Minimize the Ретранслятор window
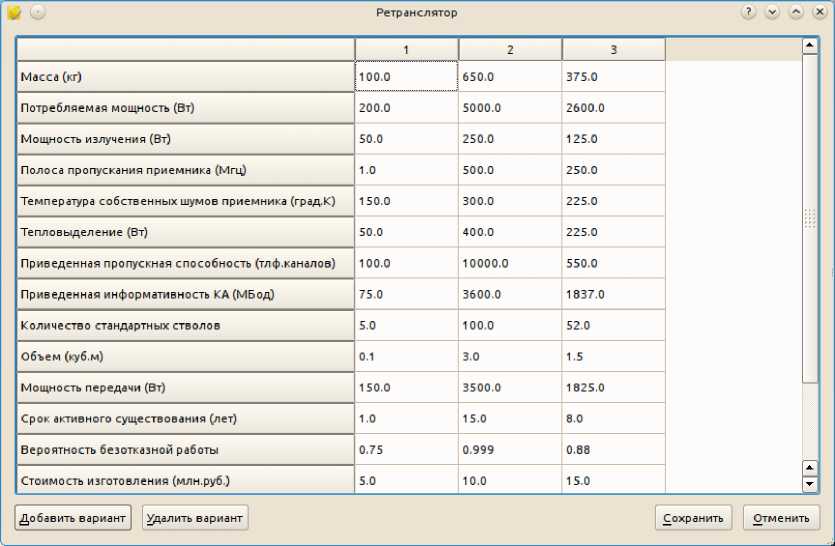Screen dimensions: 835x546 coord(772,13)
